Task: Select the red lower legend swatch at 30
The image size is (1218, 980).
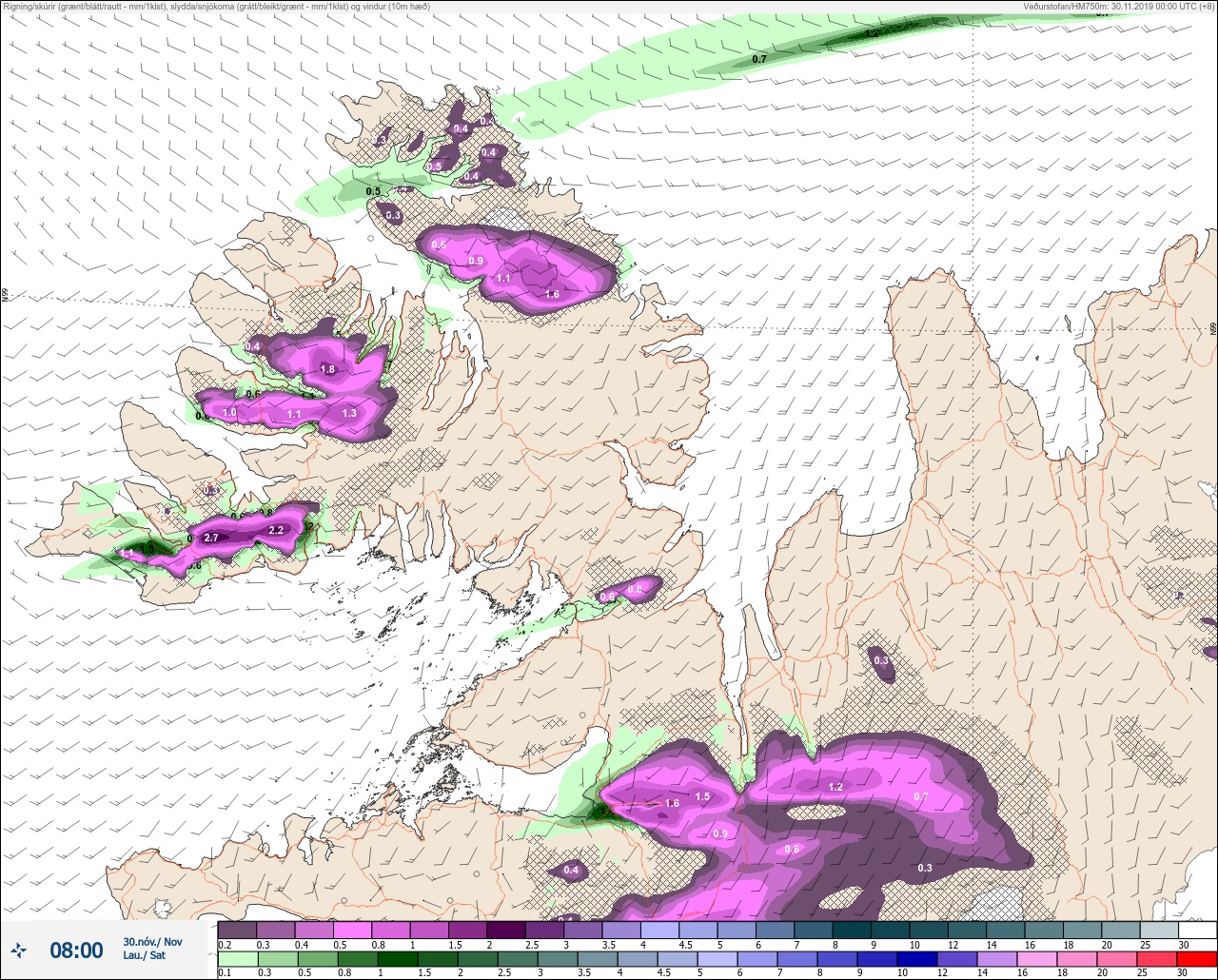Action: (x=1197, y=957)
